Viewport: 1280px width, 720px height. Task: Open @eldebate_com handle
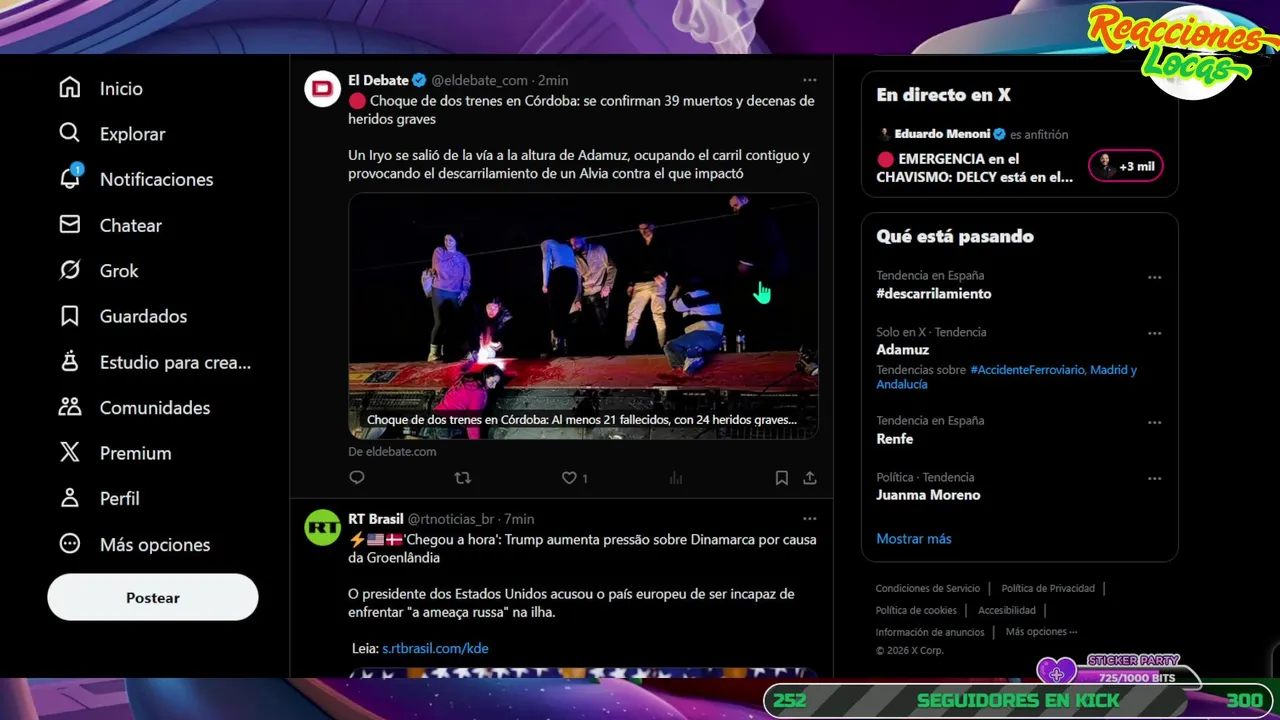coord(479,80)
